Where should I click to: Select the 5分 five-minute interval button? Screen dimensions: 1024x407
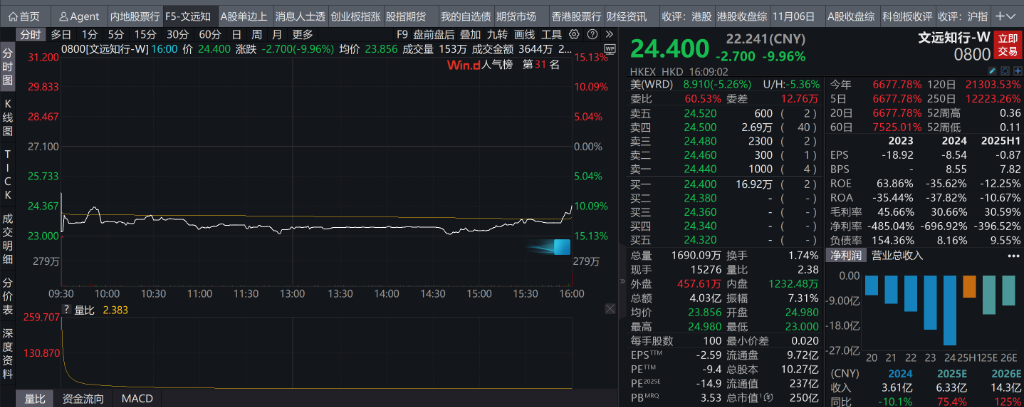[118, 34]
